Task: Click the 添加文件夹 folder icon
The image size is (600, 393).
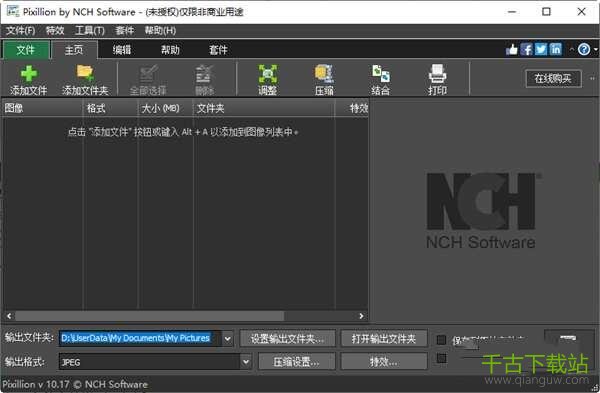Action: (85, 73)
